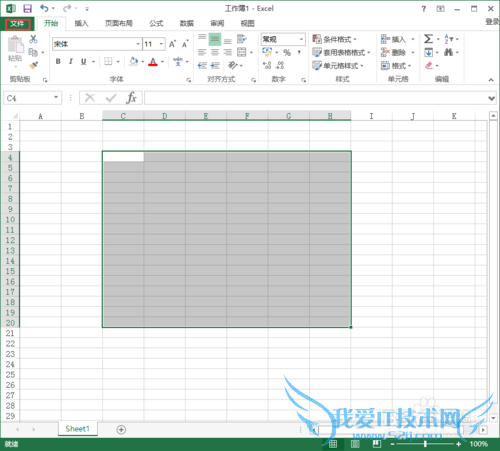Click the zoom slider handle

coord(425,444)
